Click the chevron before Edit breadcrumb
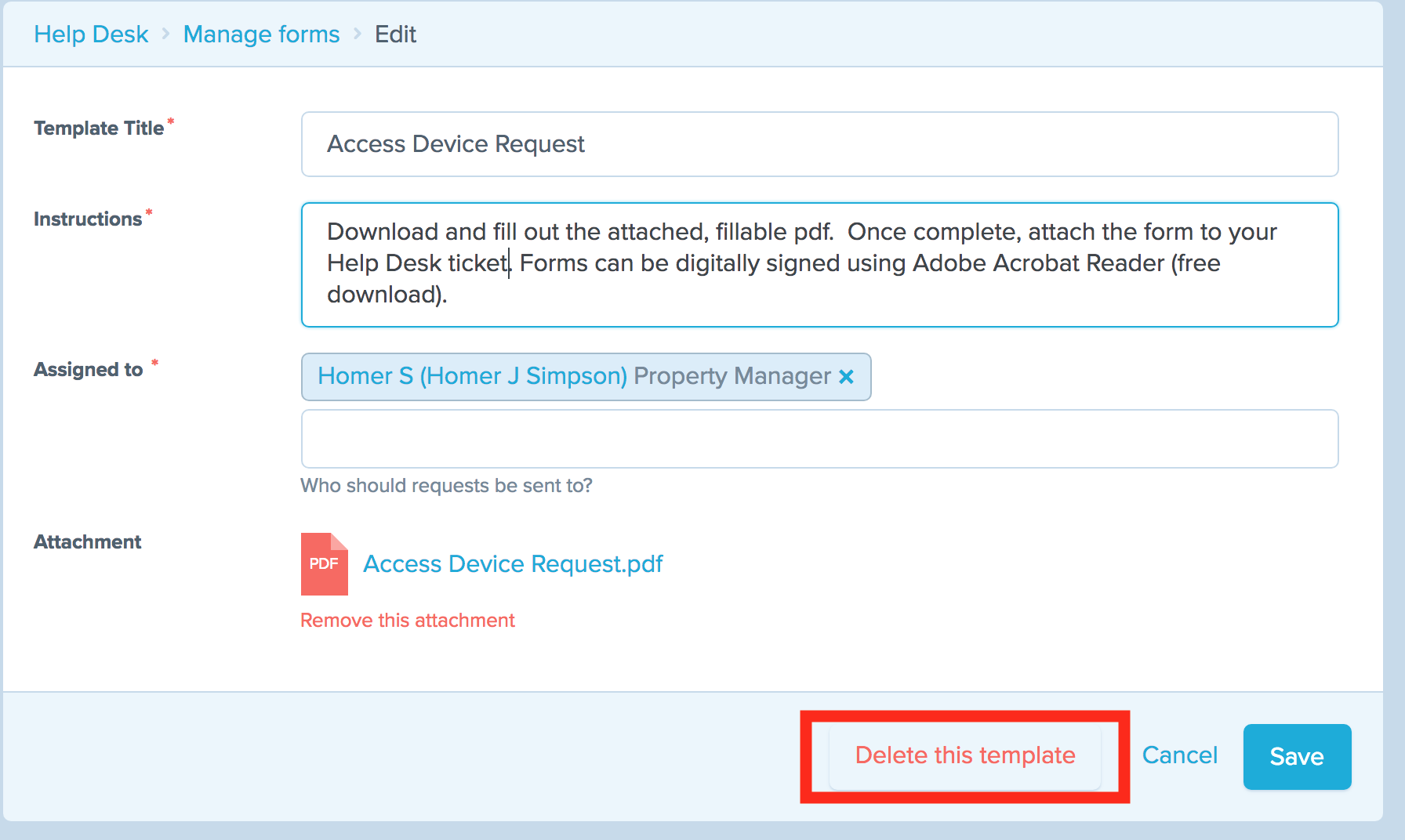 coord(358,34)
